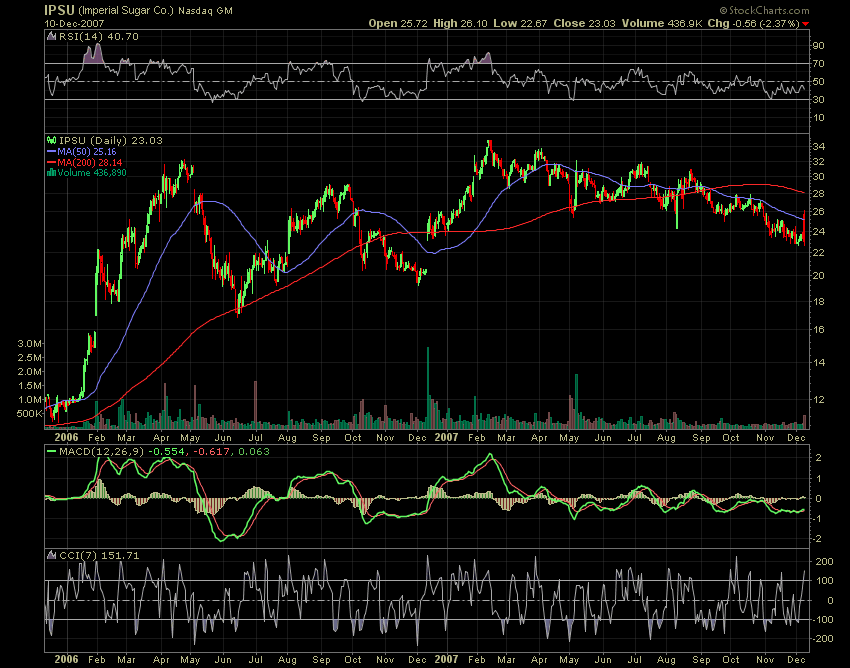Screen dimensions: 850x668
Task: Click the 2007 label on the price chart date axis
Action: [446, 437]
